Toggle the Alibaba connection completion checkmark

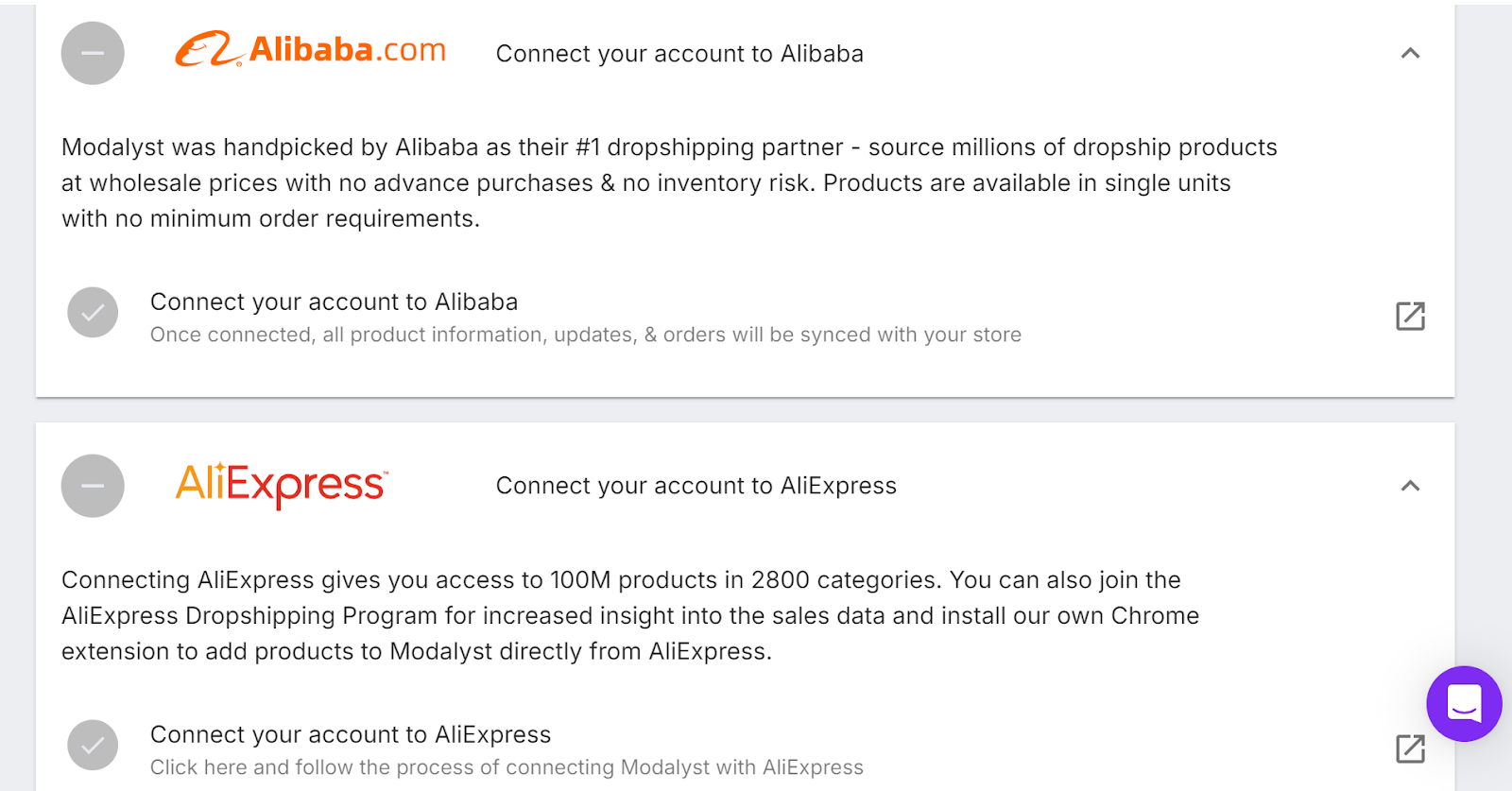[x=92, y=312]
